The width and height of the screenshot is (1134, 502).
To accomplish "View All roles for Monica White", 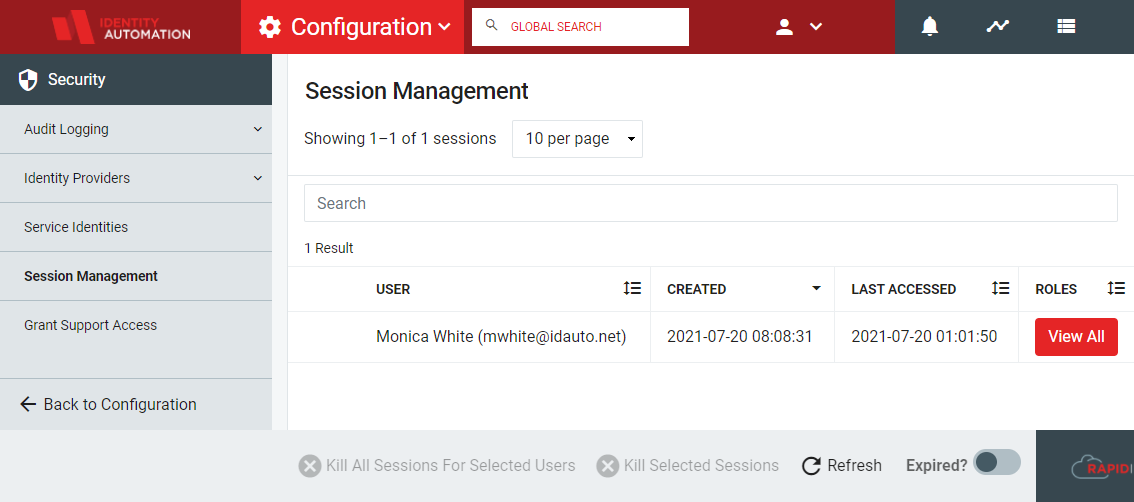I will 1076,337.
